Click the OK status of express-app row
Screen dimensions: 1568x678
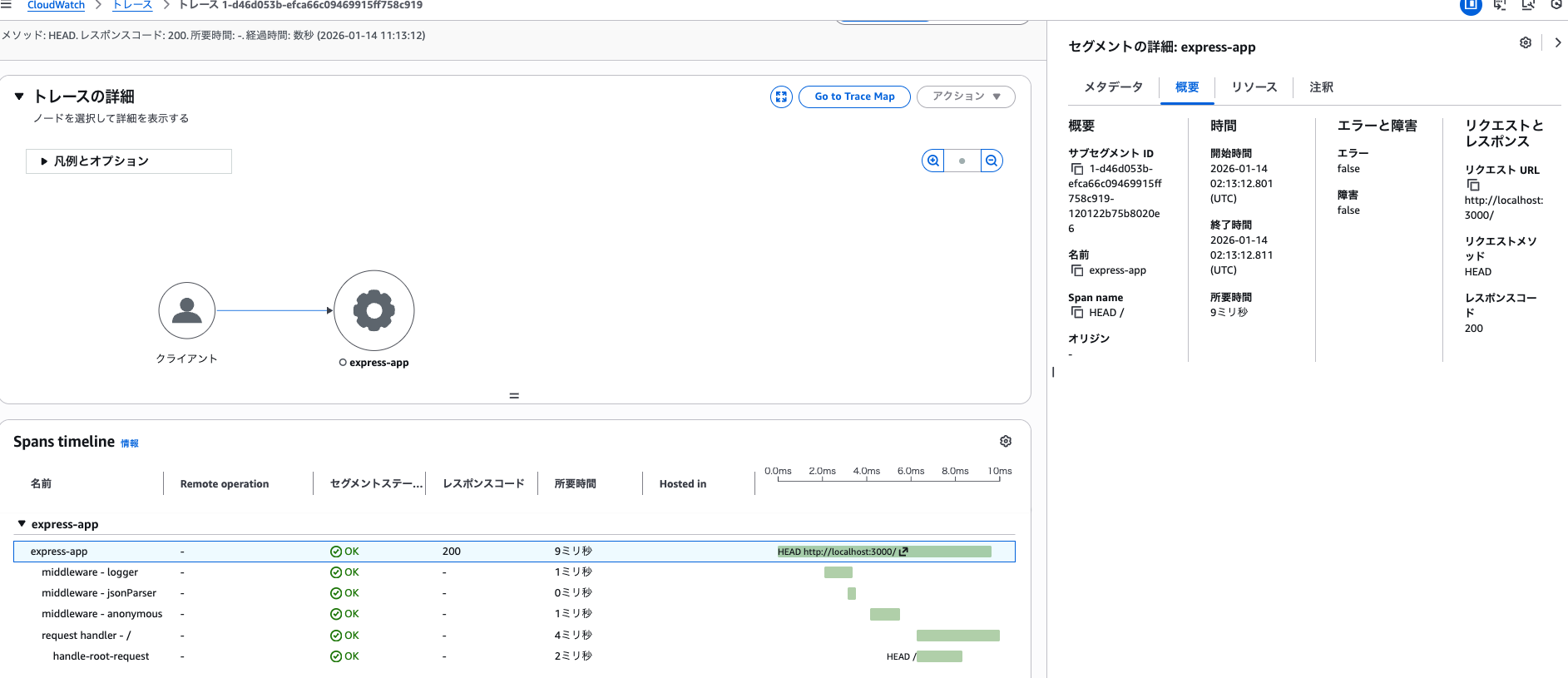click(344, 552)
